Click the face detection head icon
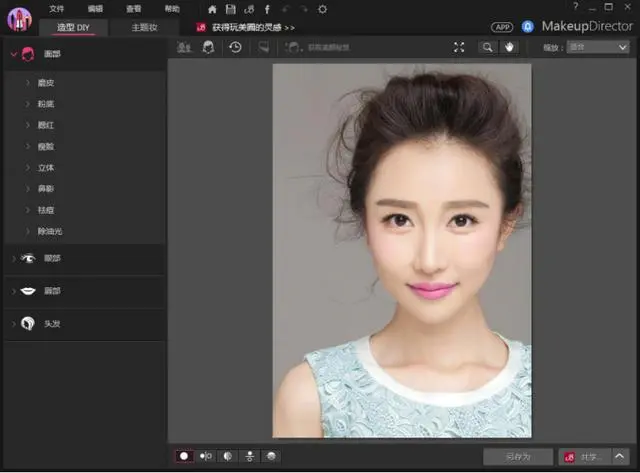 click(209, 47)
